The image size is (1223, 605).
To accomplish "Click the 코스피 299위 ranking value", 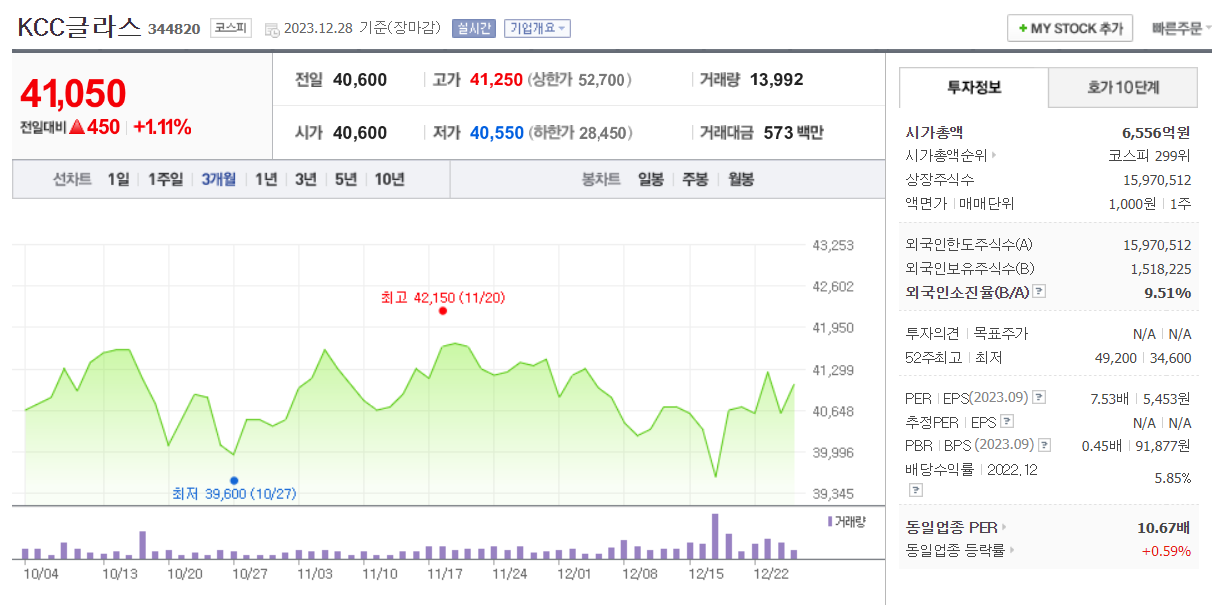I will click(x=1149, y=155).
